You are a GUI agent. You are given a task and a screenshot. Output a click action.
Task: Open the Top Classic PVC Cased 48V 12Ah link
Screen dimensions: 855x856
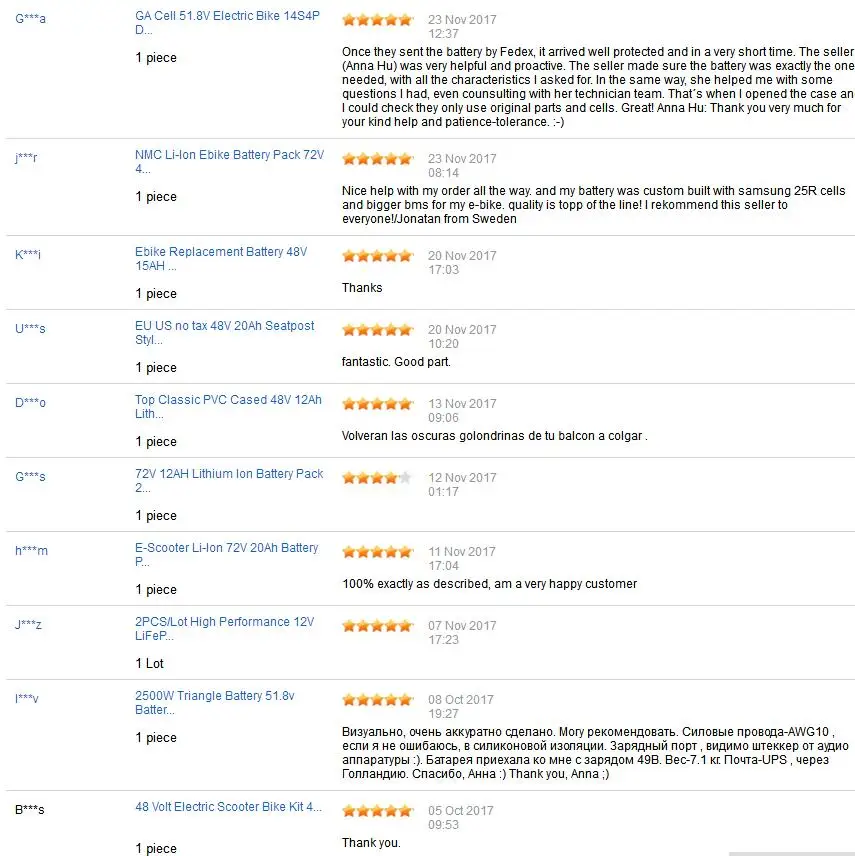coord(228,407)
